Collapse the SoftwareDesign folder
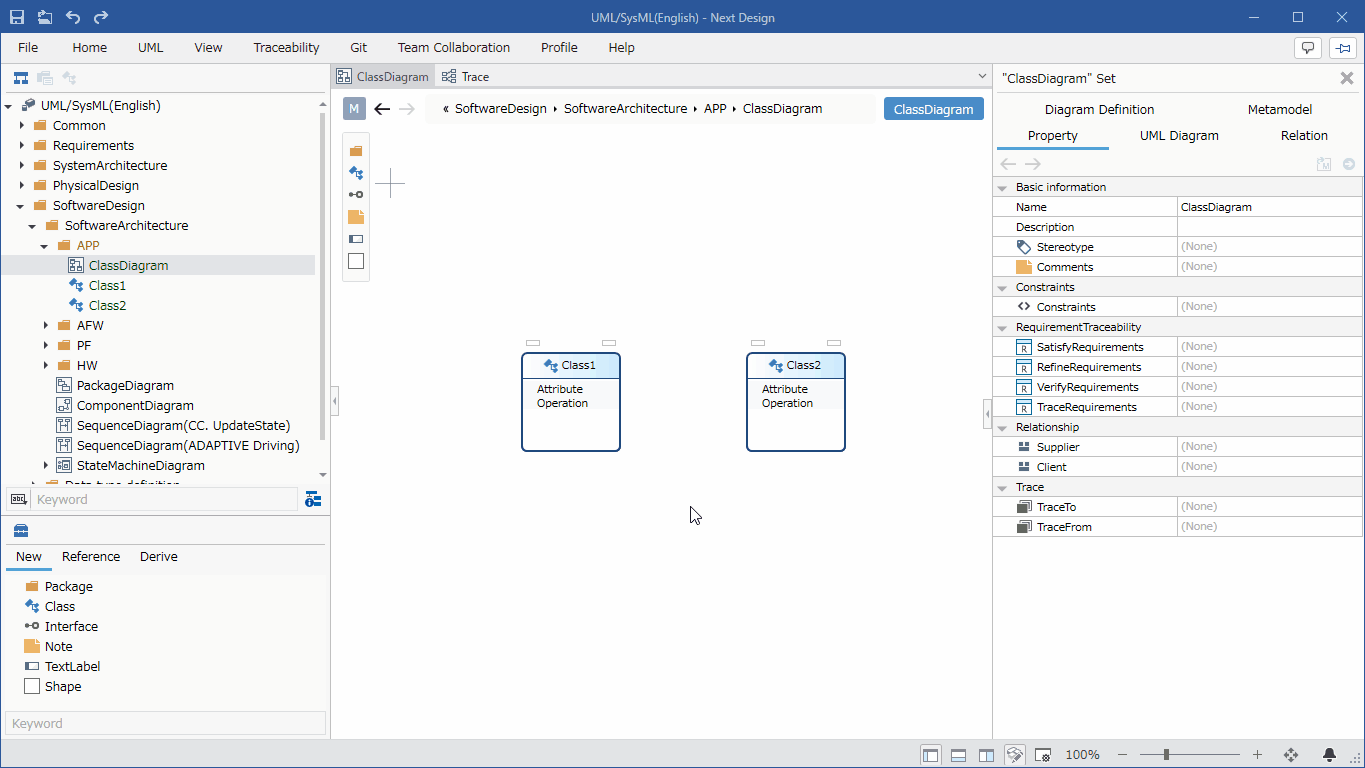The image size is (1365, 768). pyautogui.click(x=21, y=206)
